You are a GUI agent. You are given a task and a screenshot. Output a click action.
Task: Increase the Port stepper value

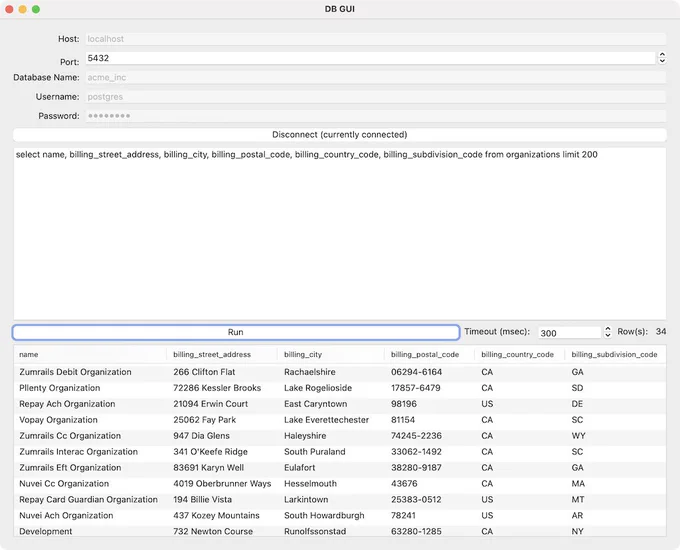[x=662, y=55]
